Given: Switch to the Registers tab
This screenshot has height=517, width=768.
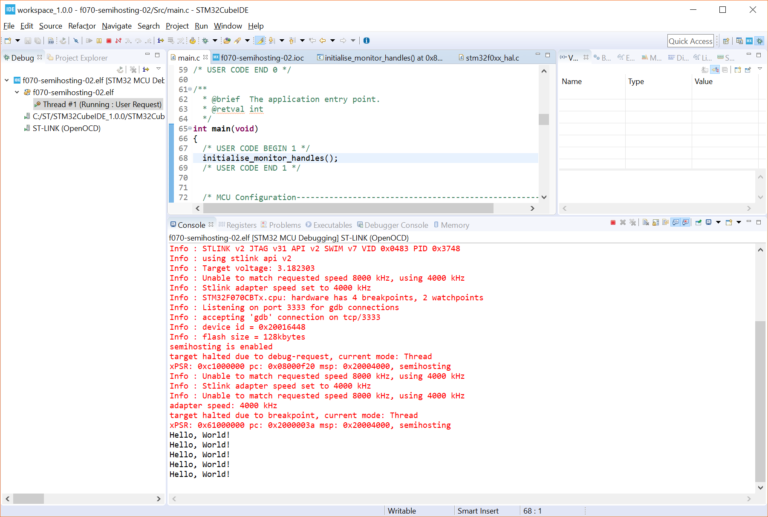Looking at the screenshot, I should pyautogui.click(x=238, y=225).
